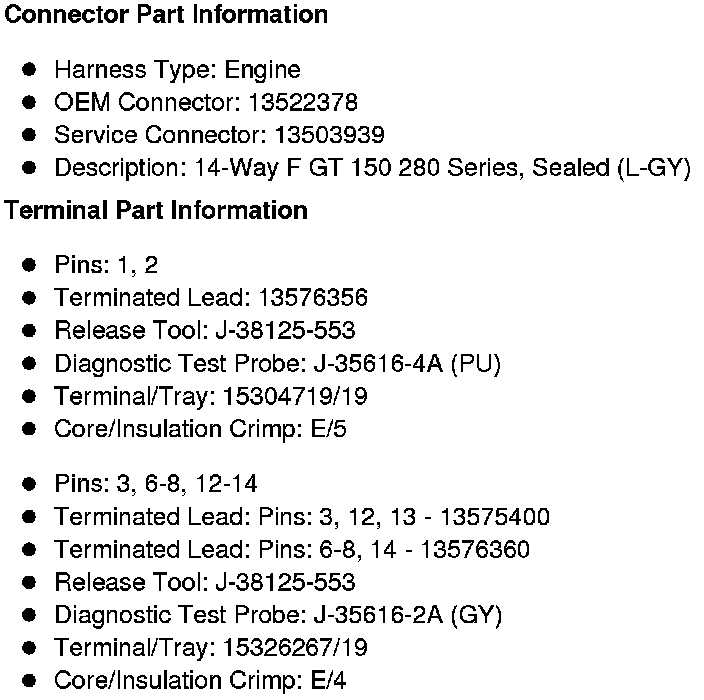This screenshot has height=700, width=704.
Task: Click the second Release Tool J-38125-553 line
Action: tap(205, 583)
